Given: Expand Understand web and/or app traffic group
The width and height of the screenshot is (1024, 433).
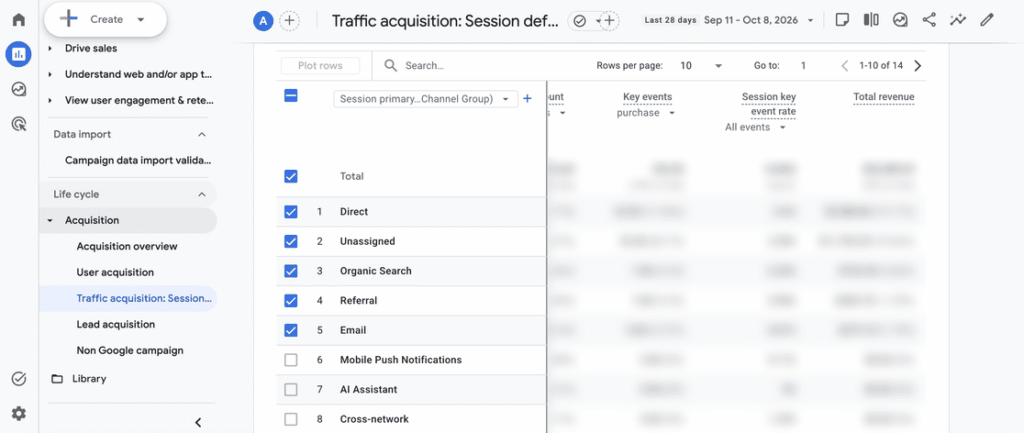Looking at the screenshot, I should pos(50,74).
